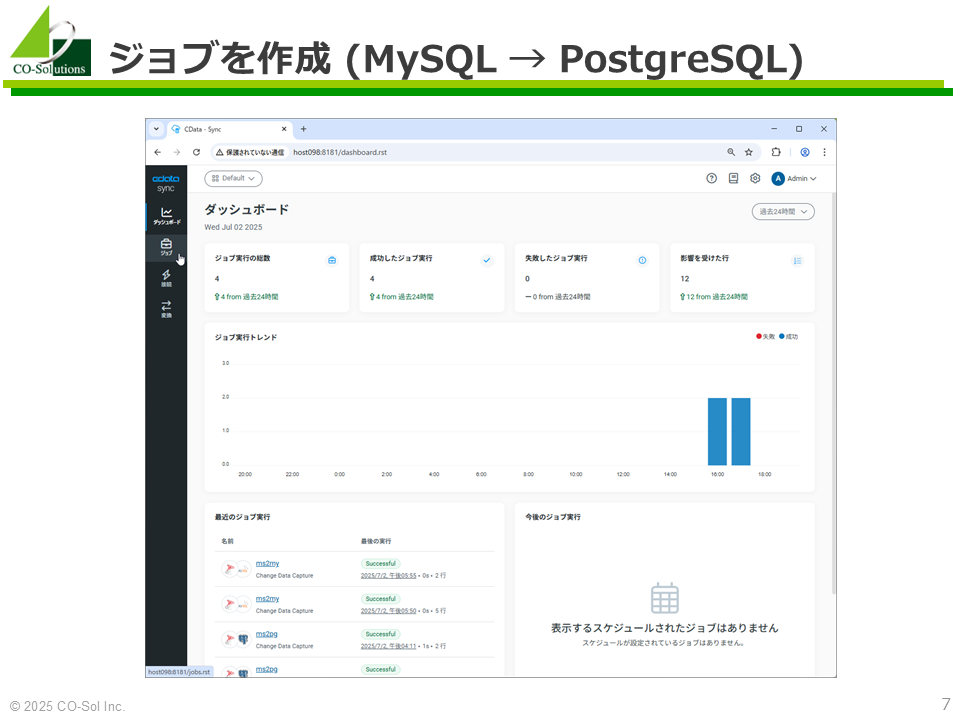
Task: Click the first Successful status badge
Action: (380, 563)
